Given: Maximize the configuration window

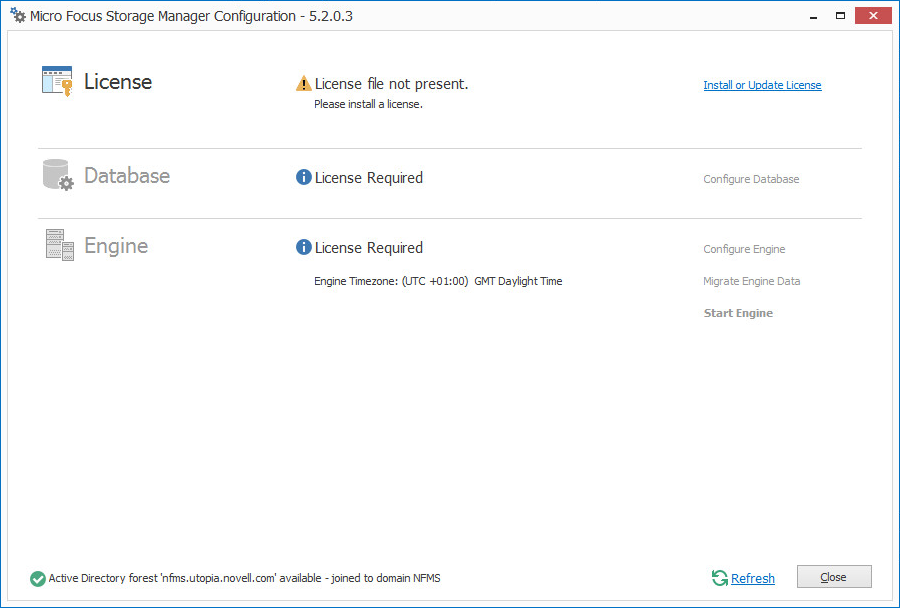Looking at the screenshot, I should coord(841,15).
